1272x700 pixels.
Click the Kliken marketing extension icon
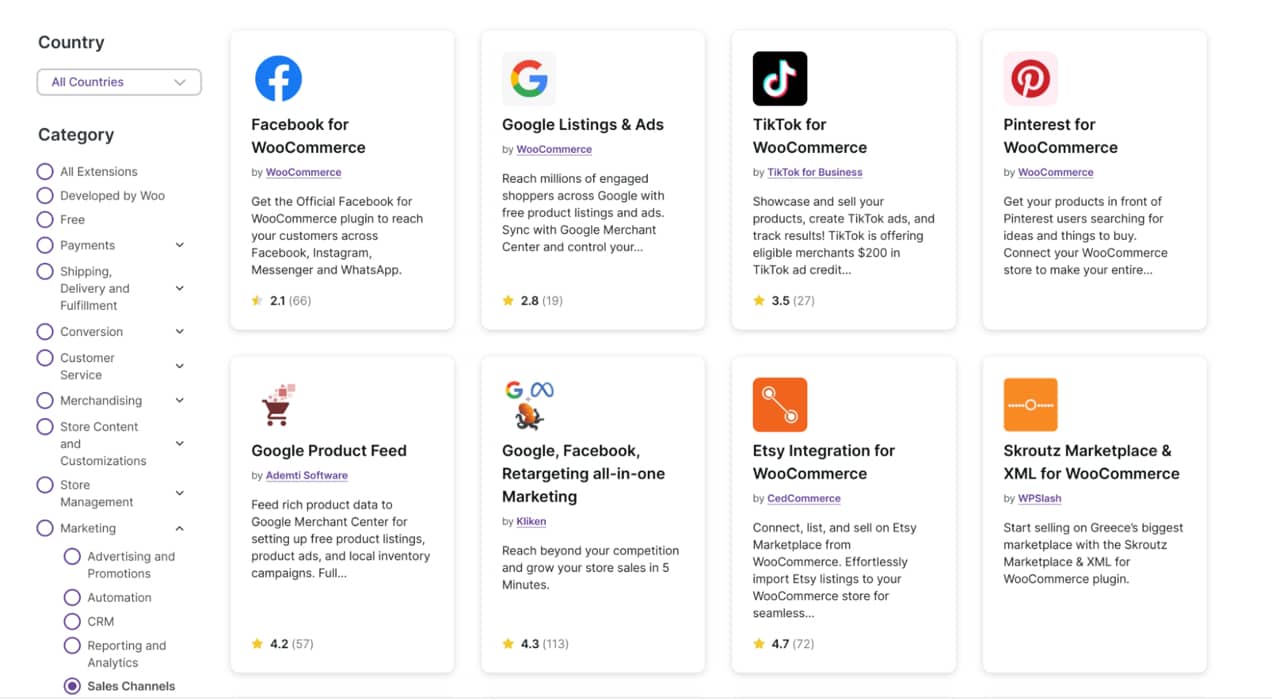click(529, 404)
